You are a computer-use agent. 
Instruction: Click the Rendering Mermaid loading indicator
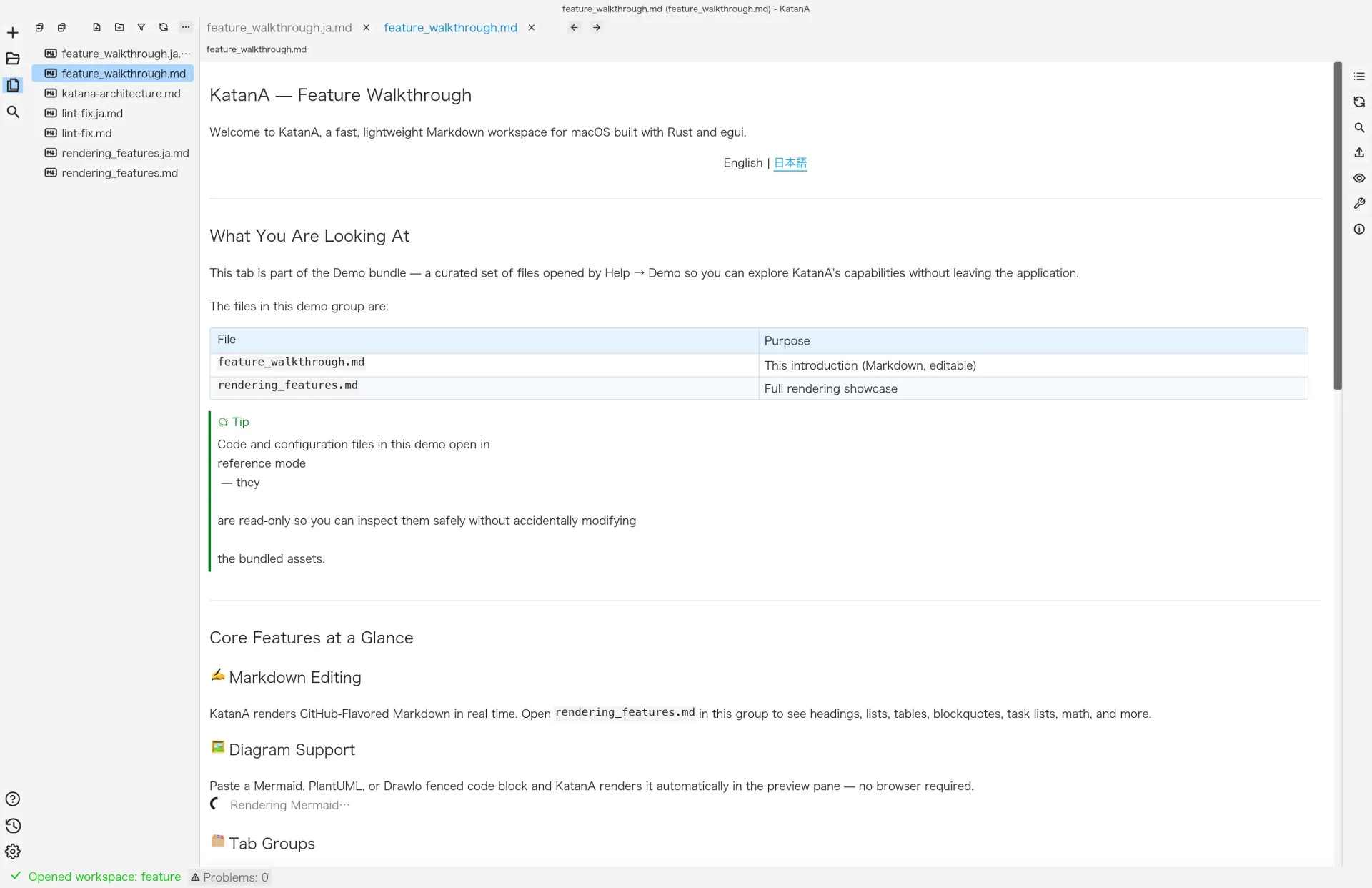coord(280,805)
